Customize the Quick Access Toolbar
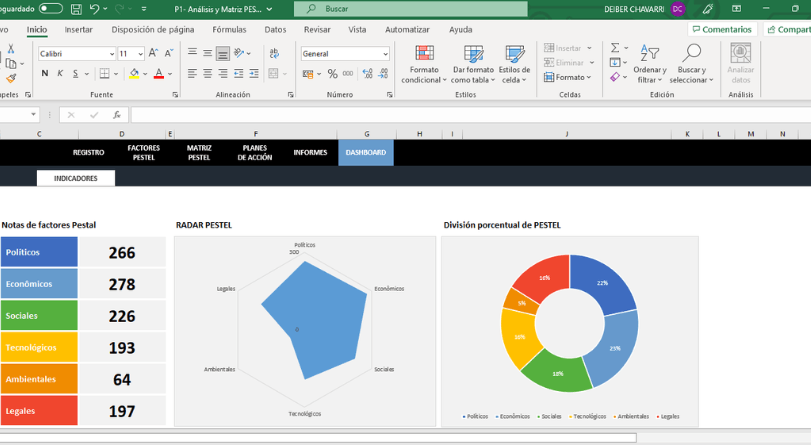811x445 pixels. pos(144,9)
